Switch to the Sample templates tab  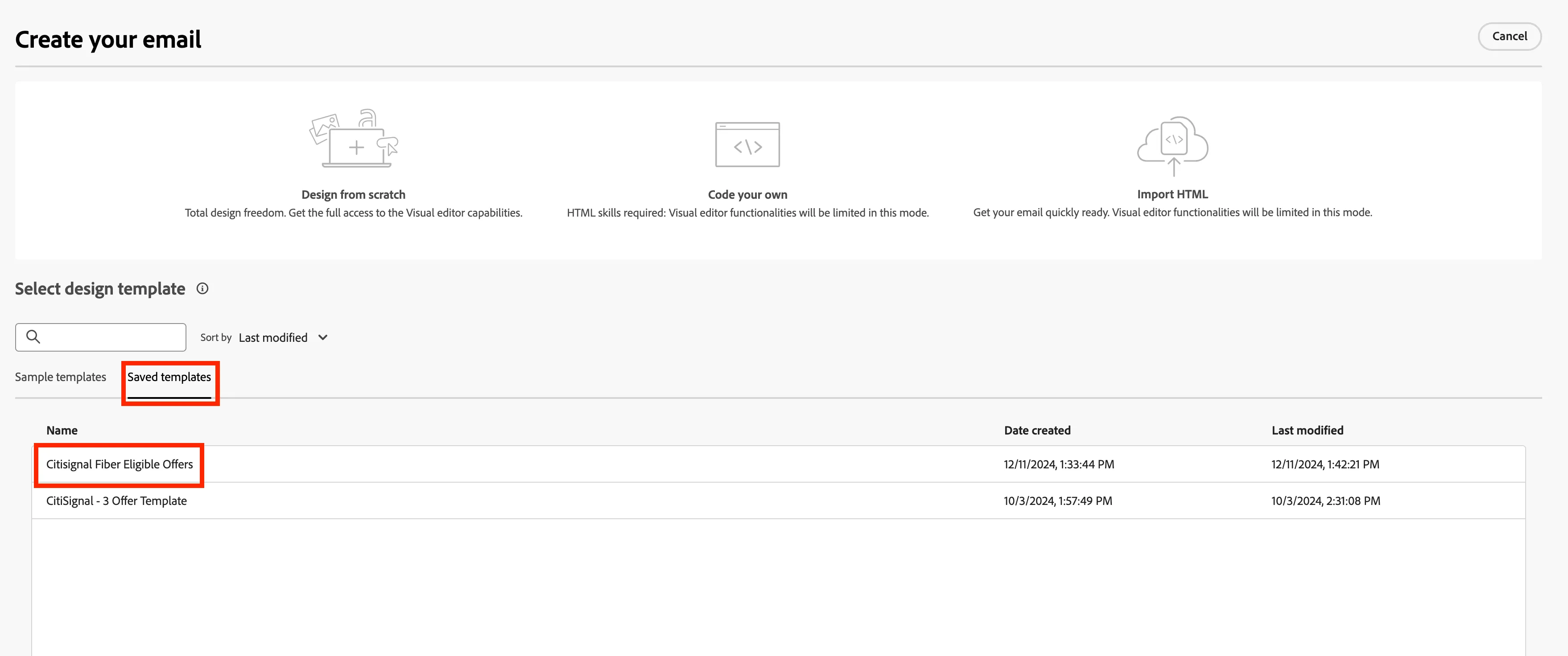(60, 377)
